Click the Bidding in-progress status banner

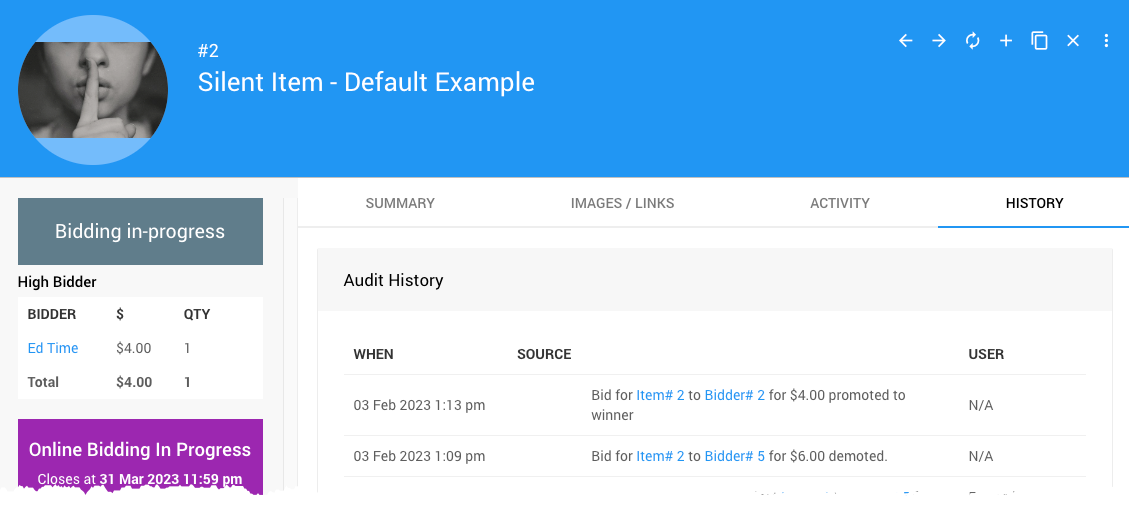pyautogui.click(x=140, y=231)
